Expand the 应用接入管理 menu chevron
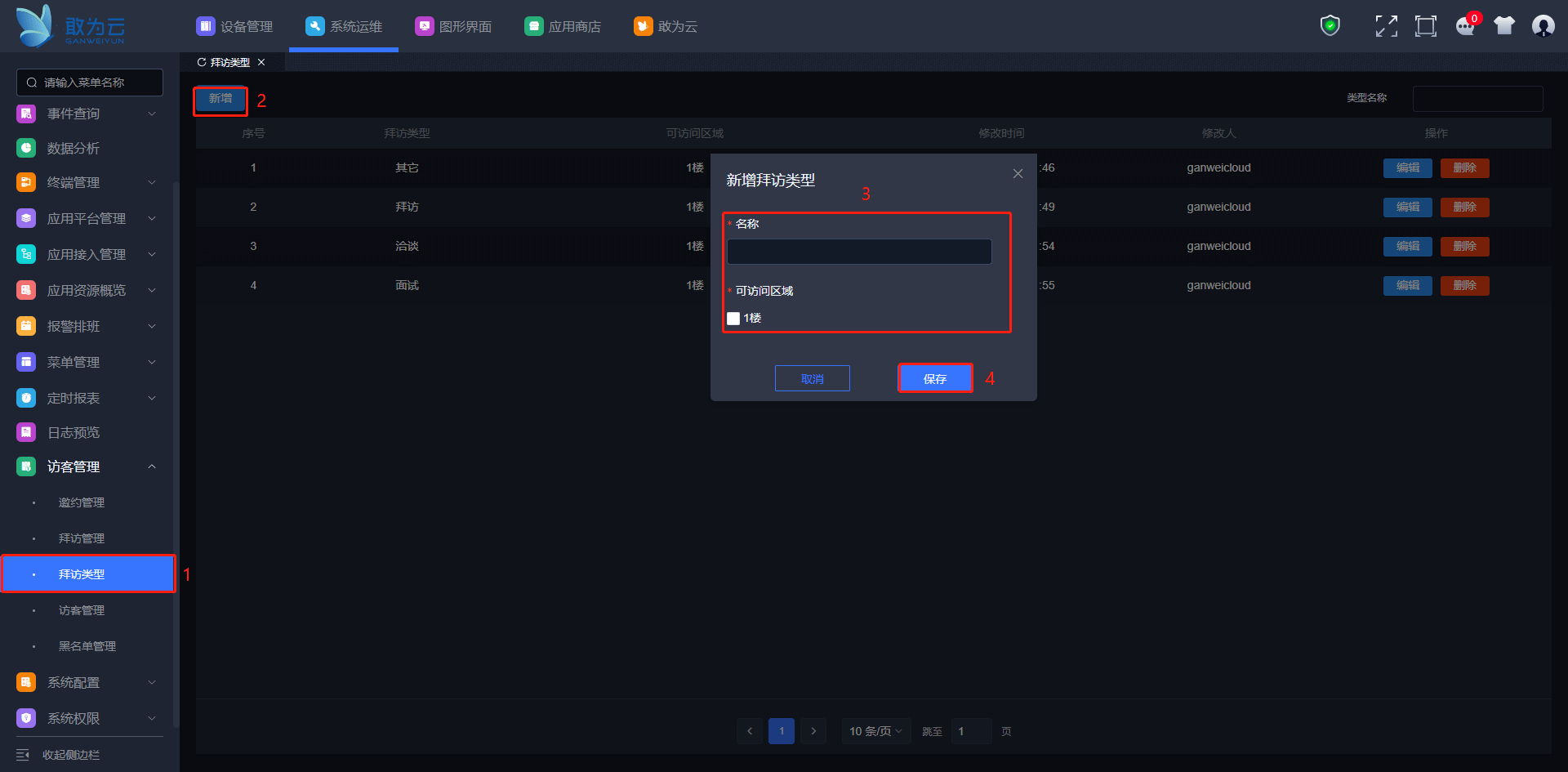 (x=152, y=254)
